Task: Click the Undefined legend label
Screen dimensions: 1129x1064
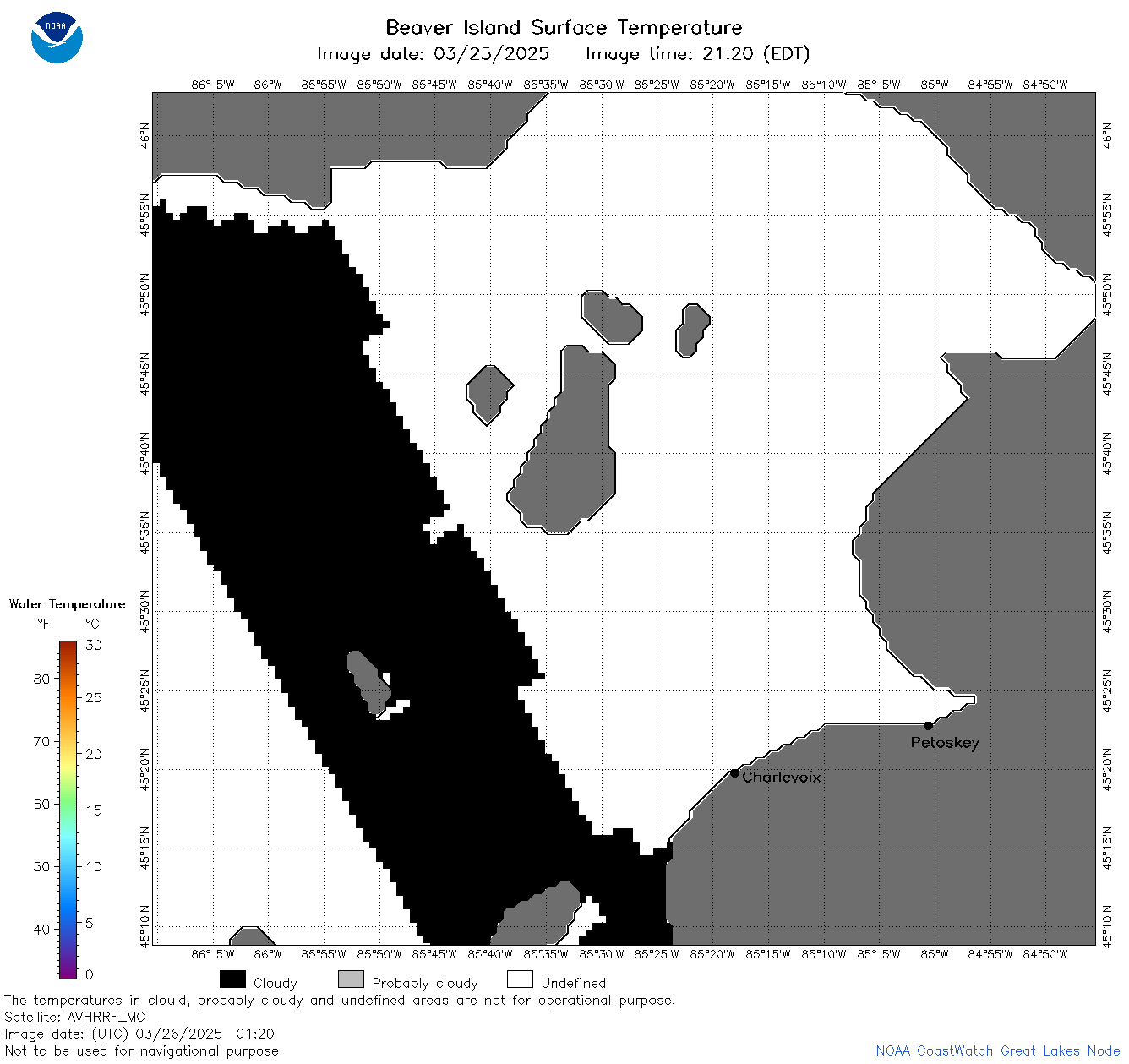Action: click(x=574, y=983)
